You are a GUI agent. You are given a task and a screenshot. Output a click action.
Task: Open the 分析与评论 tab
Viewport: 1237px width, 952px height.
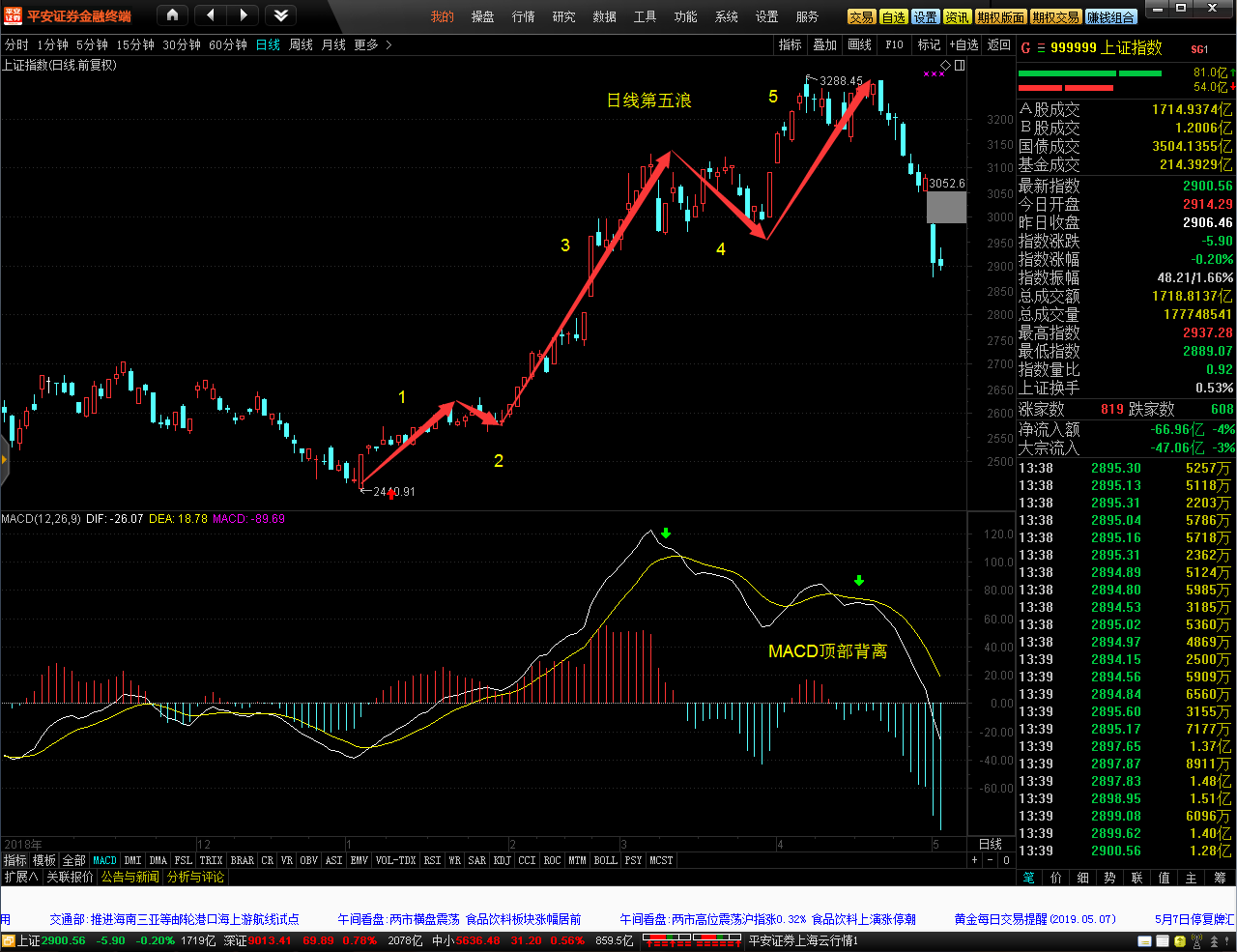tap(196, 877)
